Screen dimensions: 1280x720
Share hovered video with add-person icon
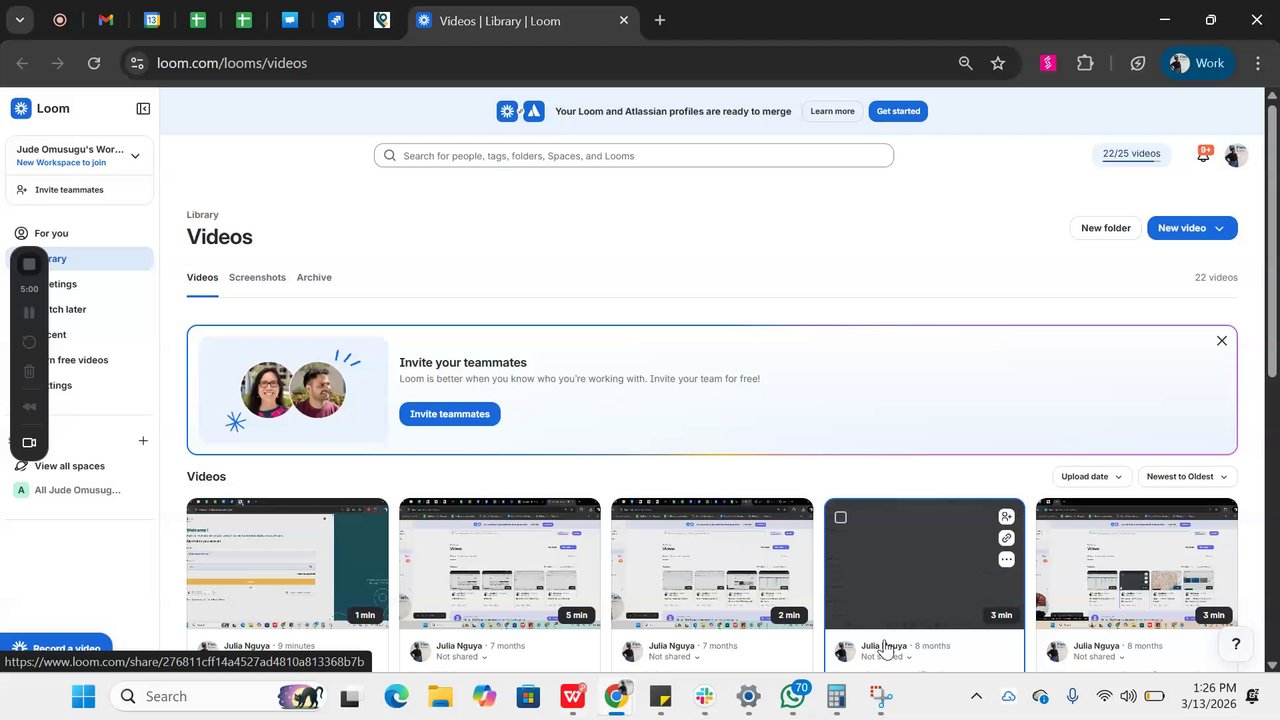pos(1006,517)
